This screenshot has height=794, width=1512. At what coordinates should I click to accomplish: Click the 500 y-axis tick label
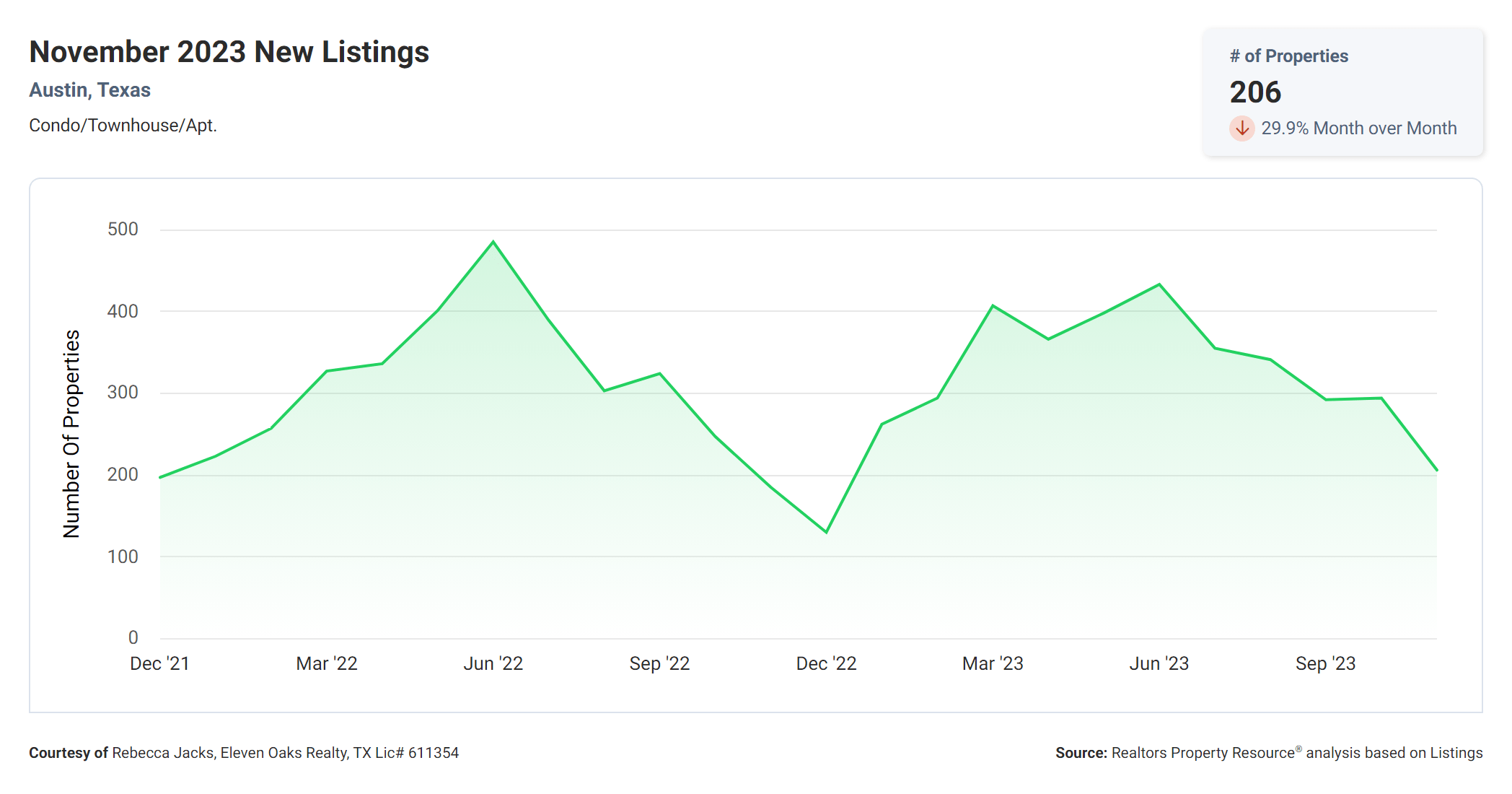point(123,230)
